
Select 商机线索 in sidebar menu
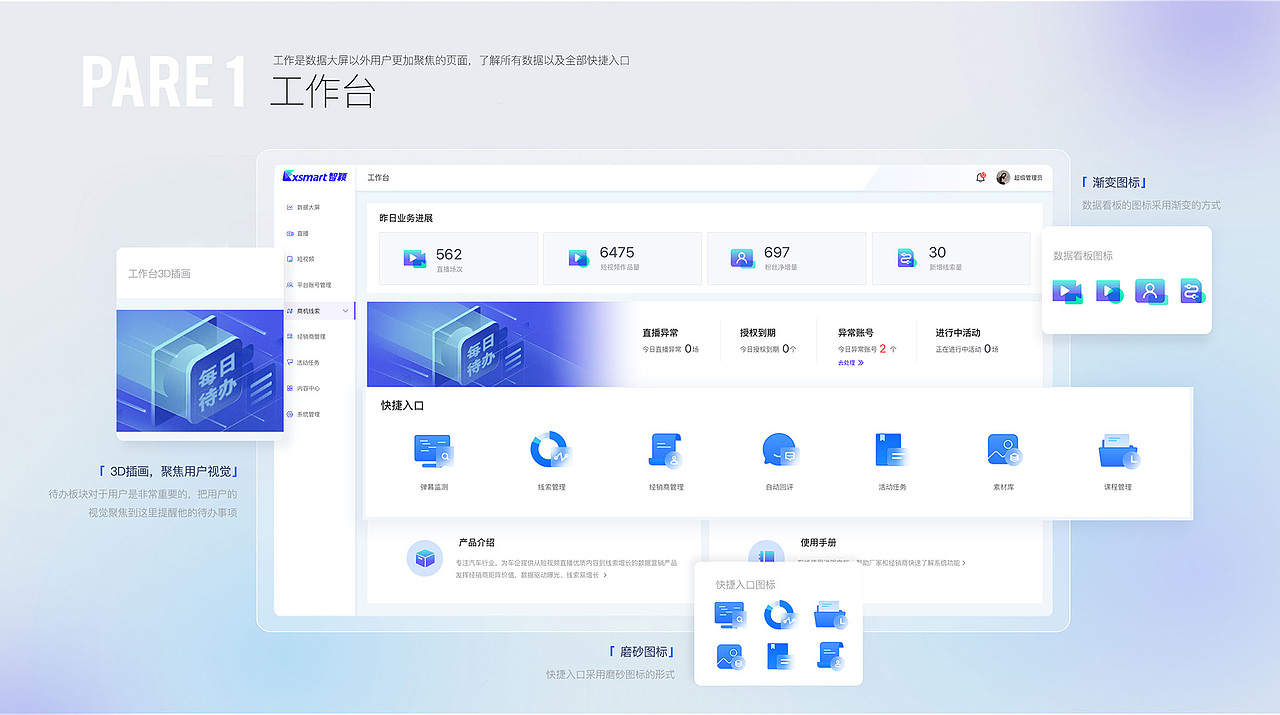315,311
